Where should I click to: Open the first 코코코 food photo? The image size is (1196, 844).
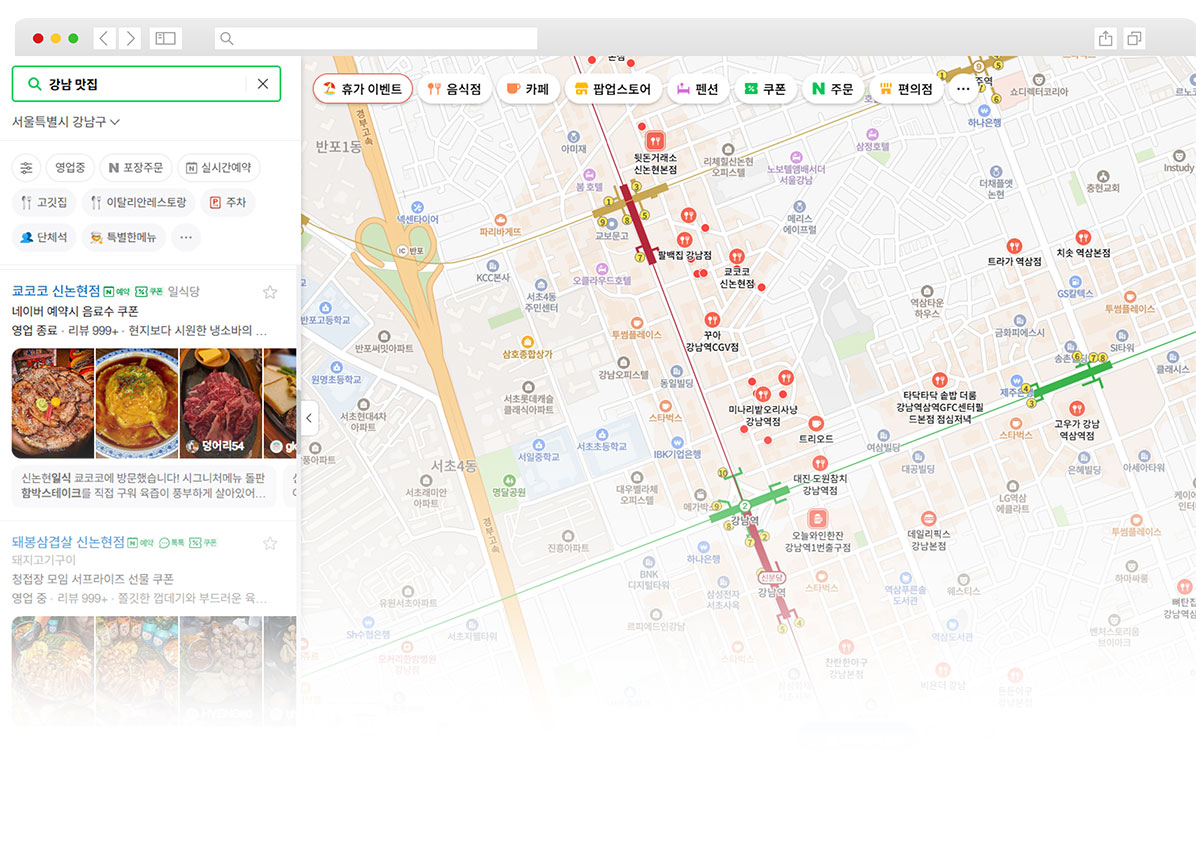tap(53, 403)
